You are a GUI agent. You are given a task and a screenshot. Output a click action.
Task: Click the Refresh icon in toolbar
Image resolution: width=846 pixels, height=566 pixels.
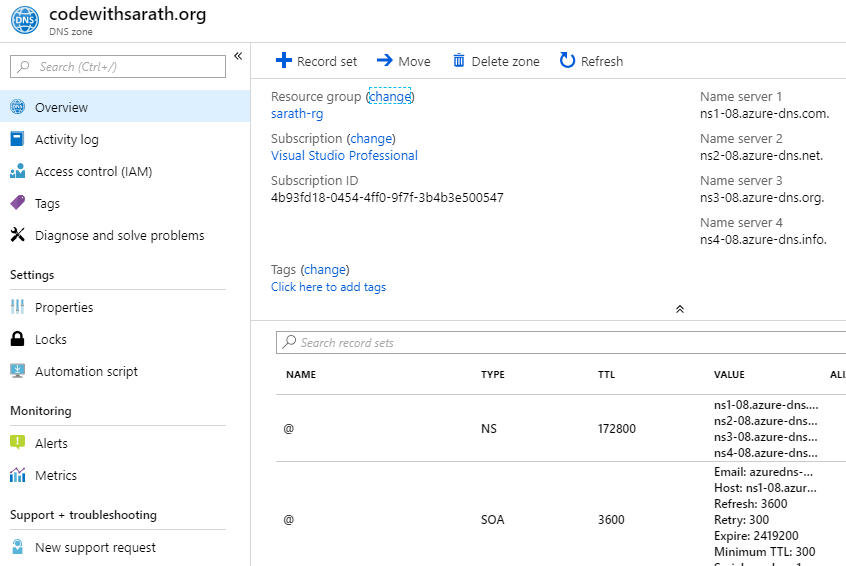[567, 61]
